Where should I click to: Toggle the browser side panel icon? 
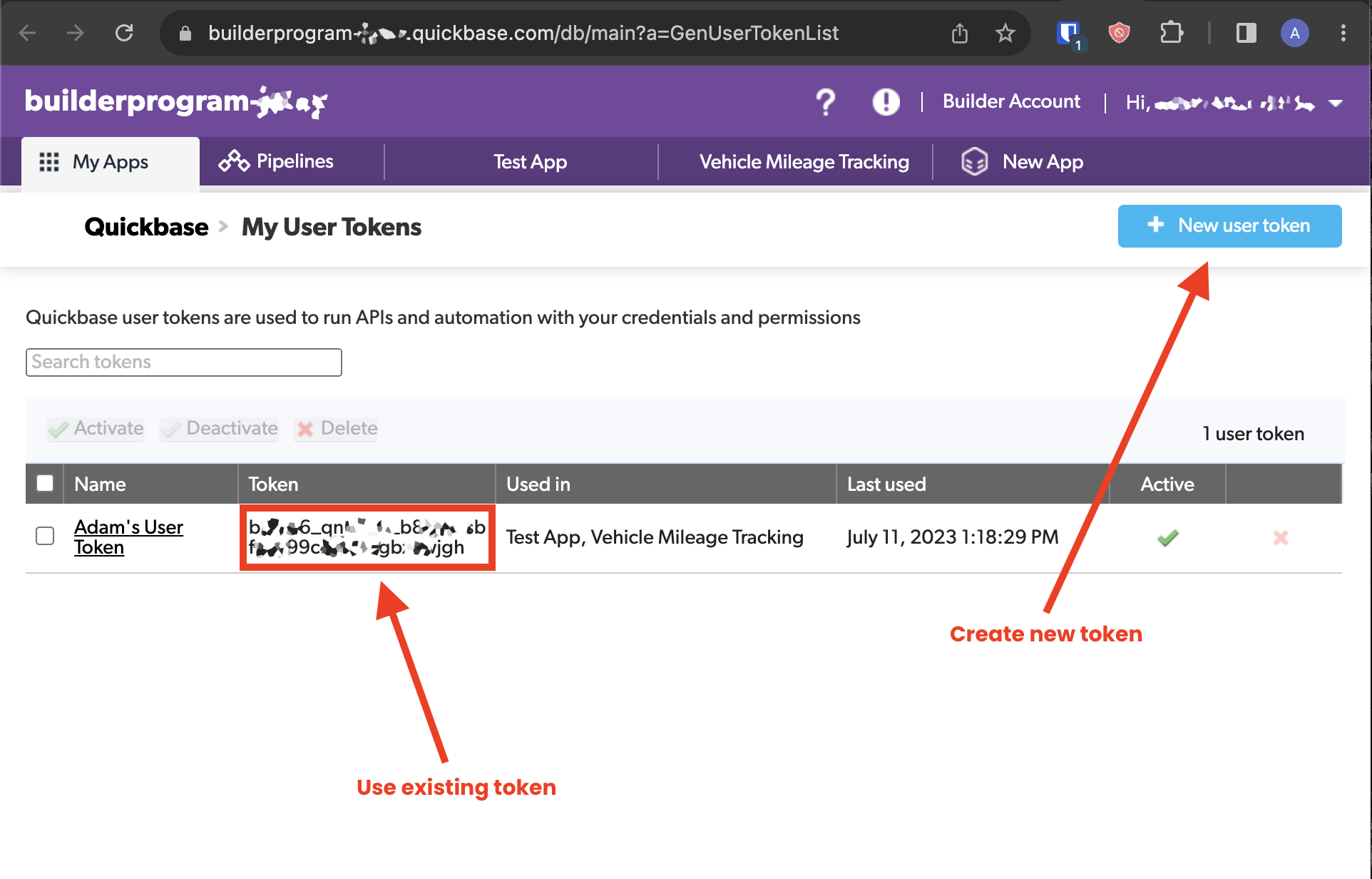[1246, 33]
